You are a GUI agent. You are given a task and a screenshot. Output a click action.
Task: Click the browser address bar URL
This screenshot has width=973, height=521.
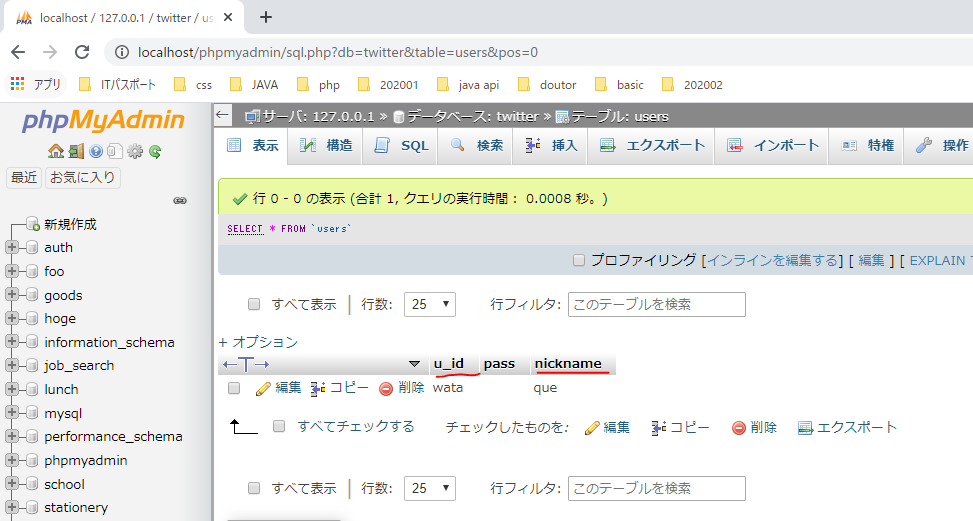tap(338, 52)
